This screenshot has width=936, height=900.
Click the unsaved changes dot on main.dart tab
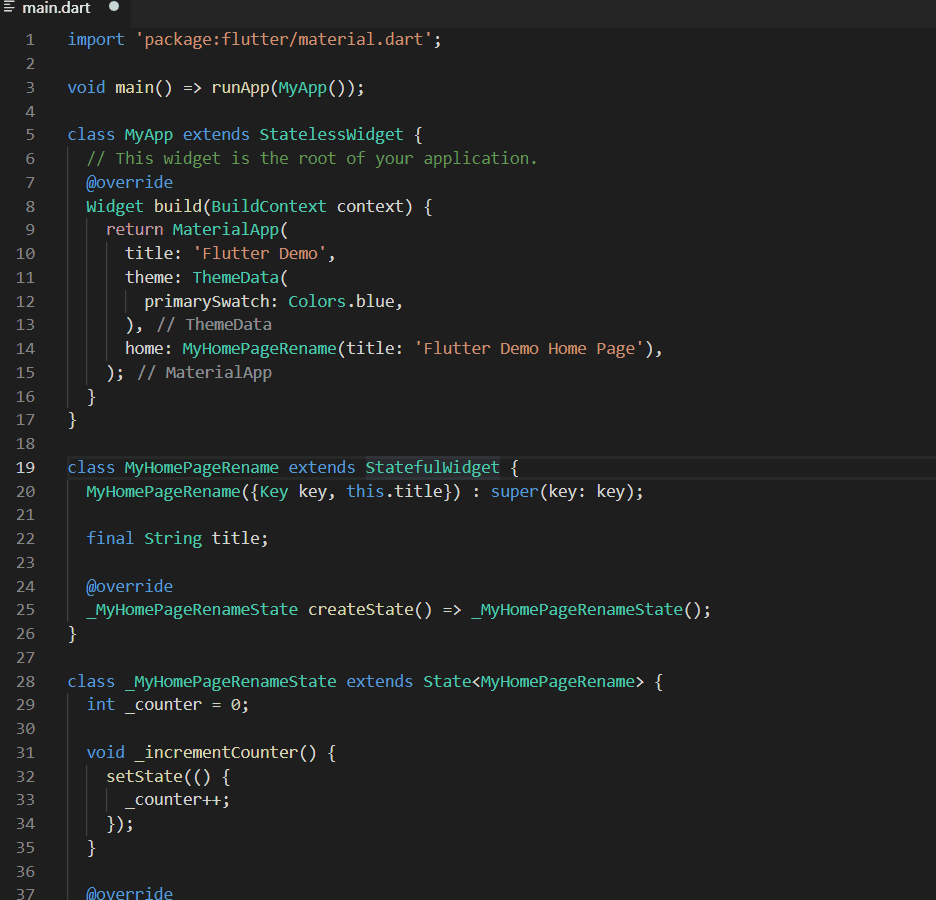tap(113, 8)
